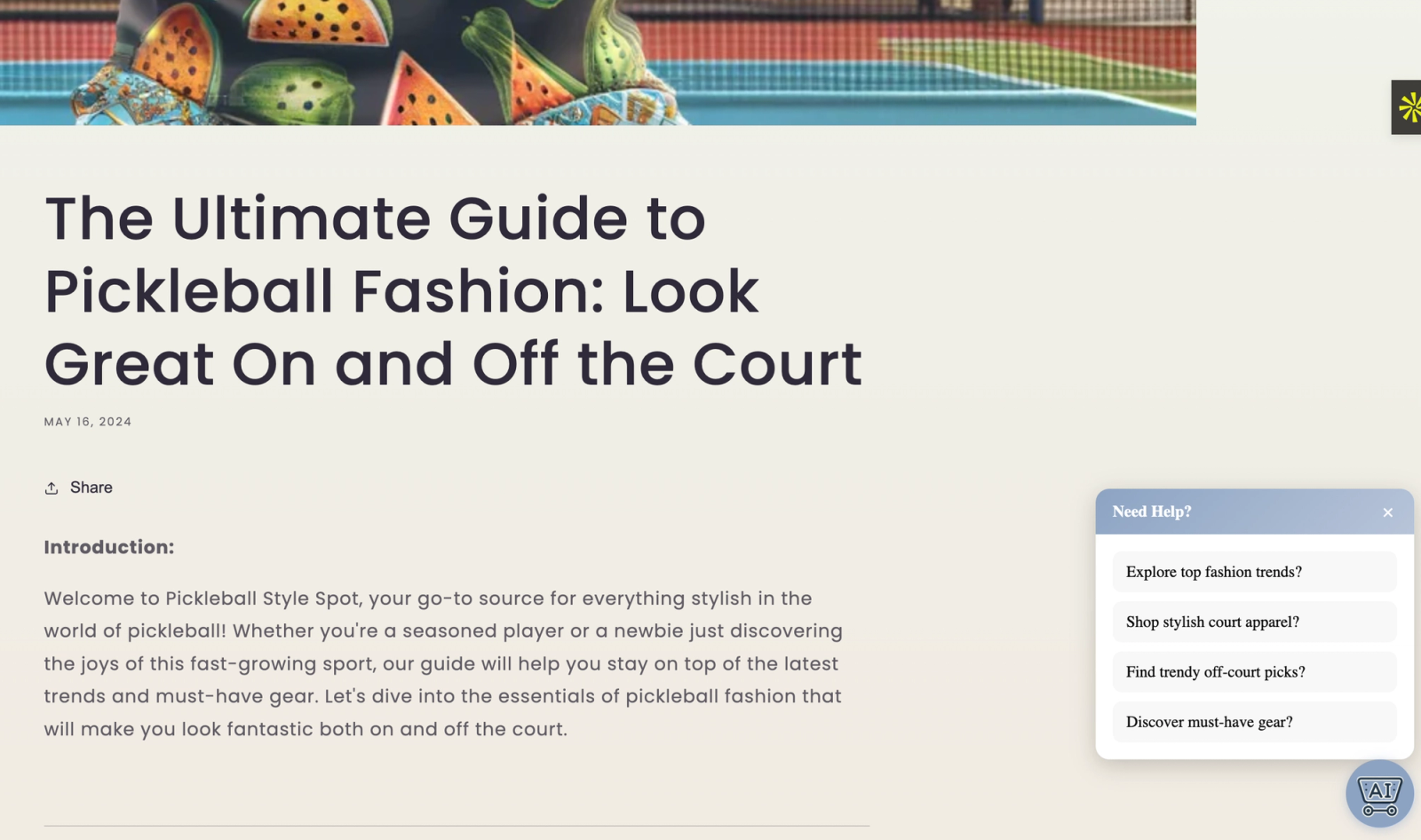Click "Pickleball Style Spot" in the intro text
This screenshot has height=840, width=1421.
pos(262,598)
